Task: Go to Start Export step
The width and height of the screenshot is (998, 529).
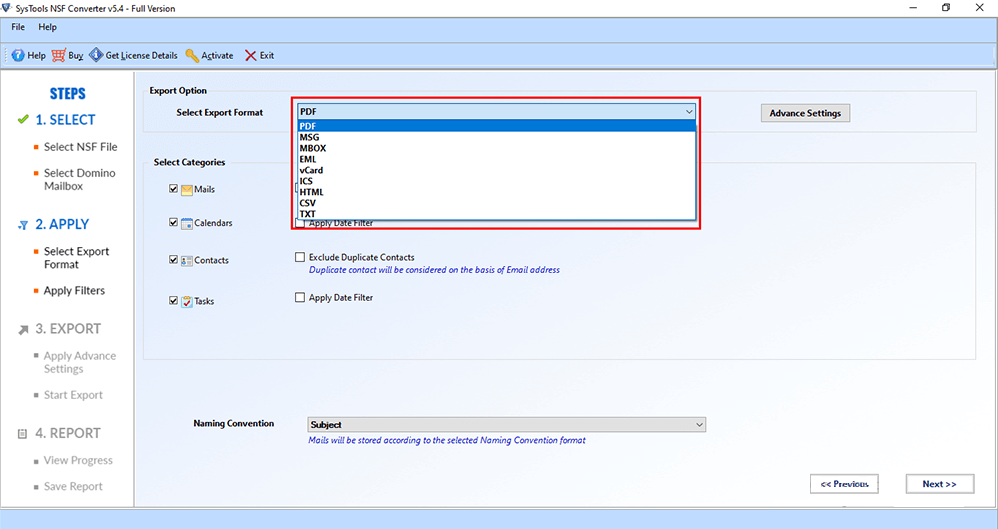Action: [x=73, y=395]
